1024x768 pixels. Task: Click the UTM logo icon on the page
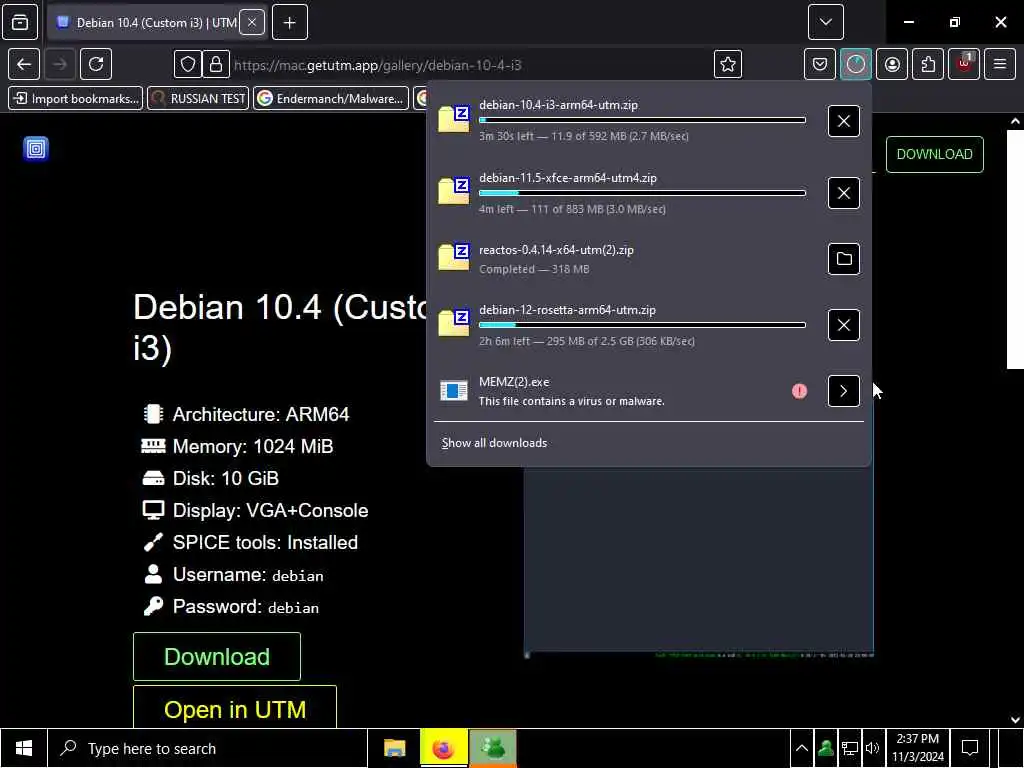tap(36, 148)
